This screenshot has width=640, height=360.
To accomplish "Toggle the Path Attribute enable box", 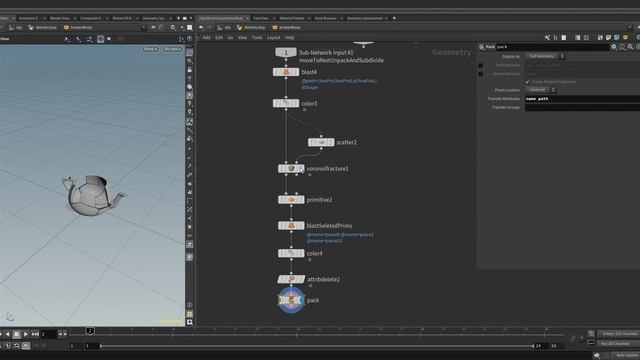I will tap(481, 65).
